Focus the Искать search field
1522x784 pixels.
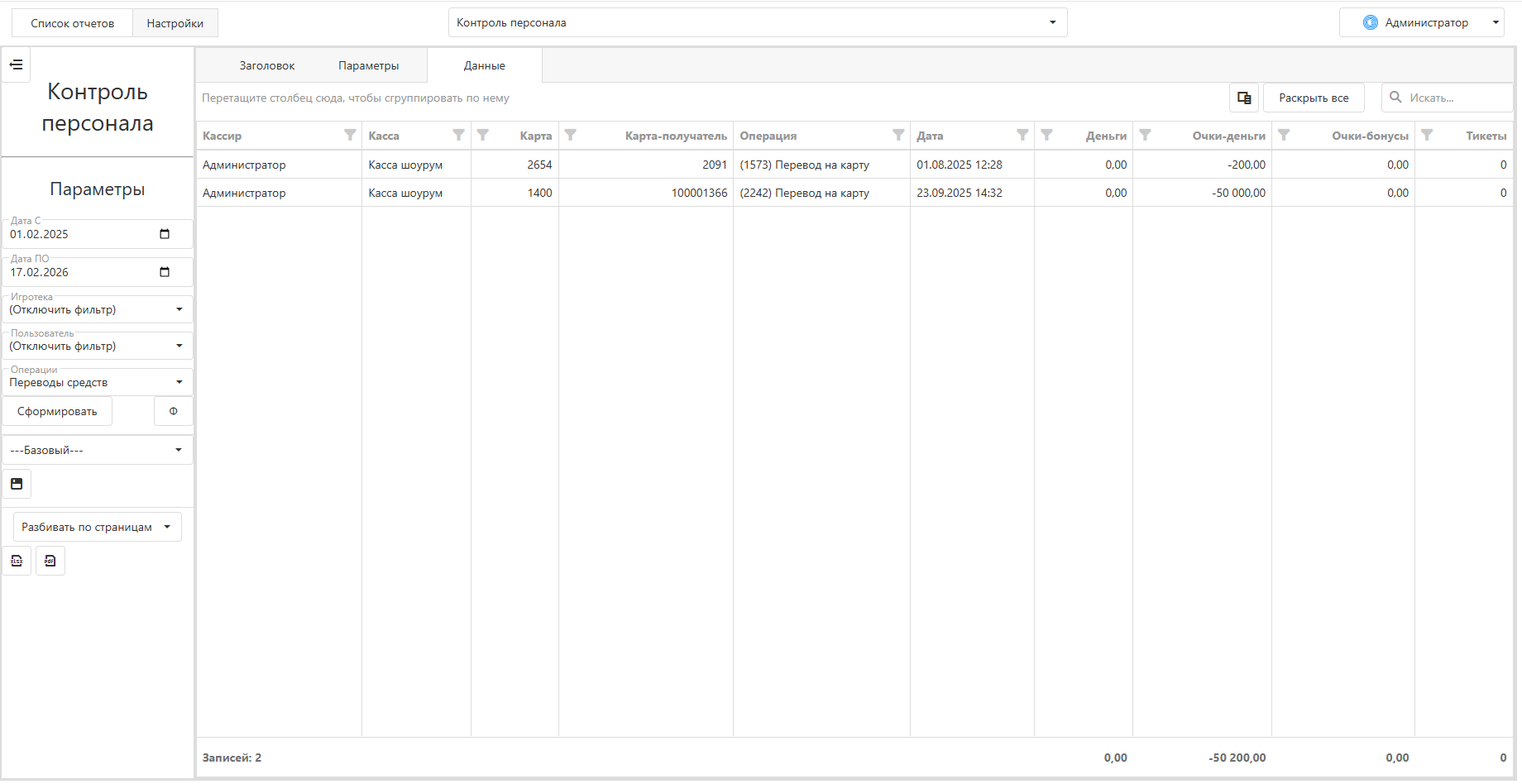pyautogui.click(x=1456, y=98)
